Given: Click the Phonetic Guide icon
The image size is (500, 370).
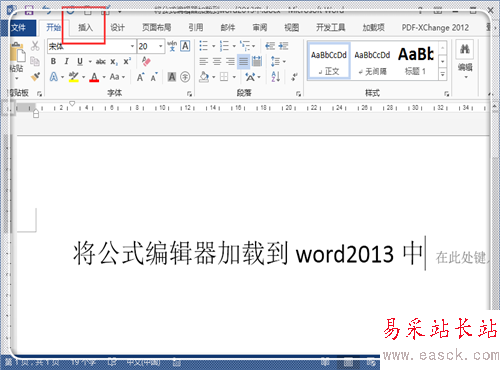Looking at the screenshot, I should coord(172,46).
